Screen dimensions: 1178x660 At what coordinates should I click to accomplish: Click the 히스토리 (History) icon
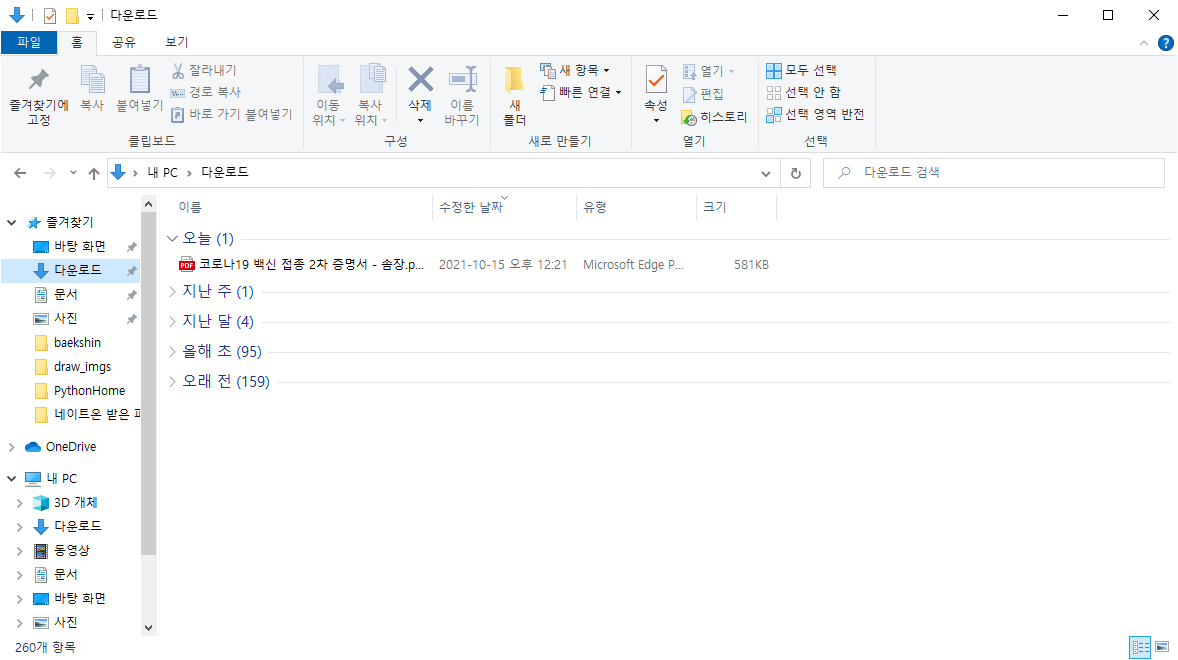click(689, 118)
